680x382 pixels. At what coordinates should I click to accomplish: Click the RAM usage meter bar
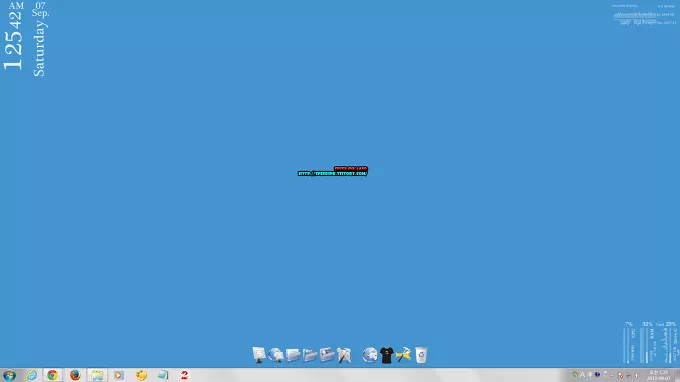647,346
